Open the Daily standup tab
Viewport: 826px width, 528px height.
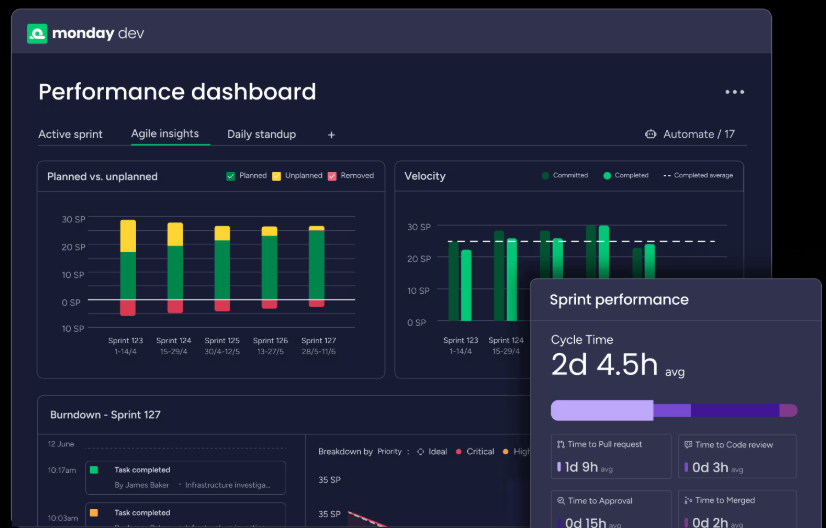pos(261,134)
